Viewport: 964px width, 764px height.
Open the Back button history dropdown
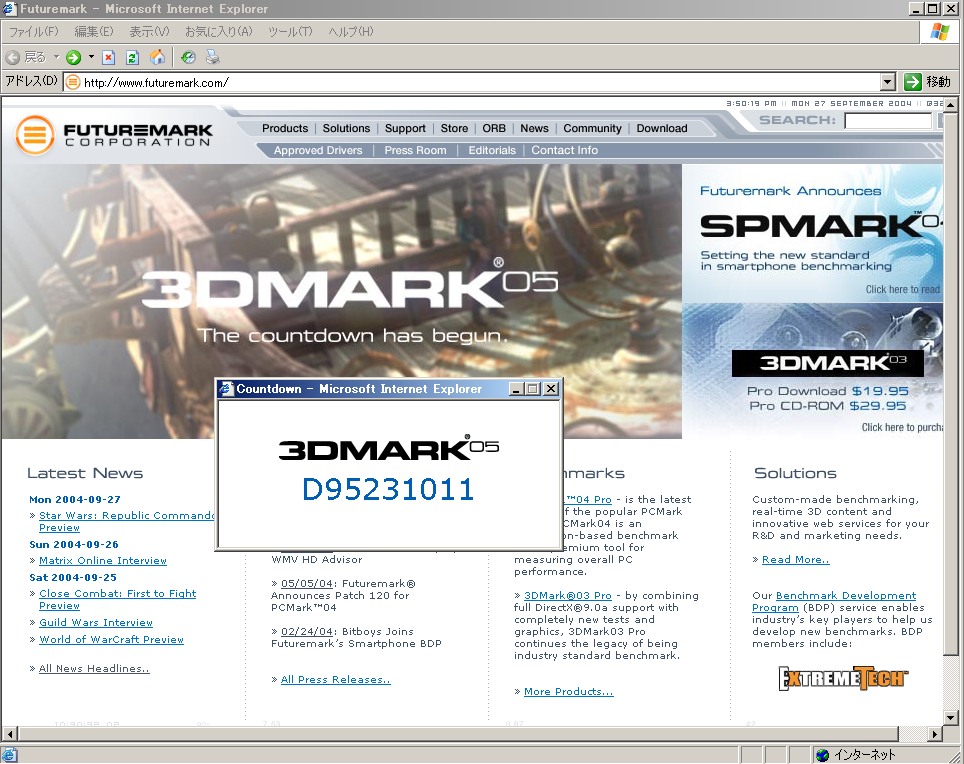tap(56, 57)
